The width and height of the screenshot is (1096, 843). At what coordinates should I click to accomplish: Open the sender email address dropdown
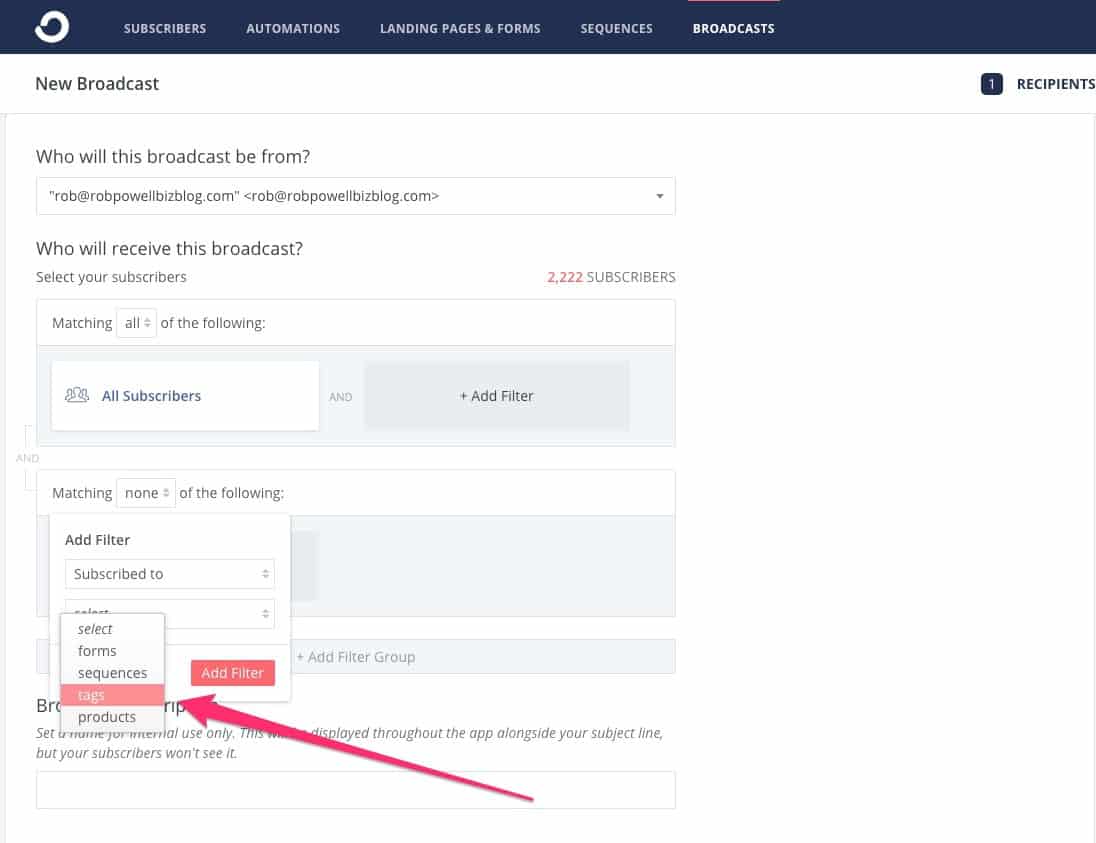[355, 196]
